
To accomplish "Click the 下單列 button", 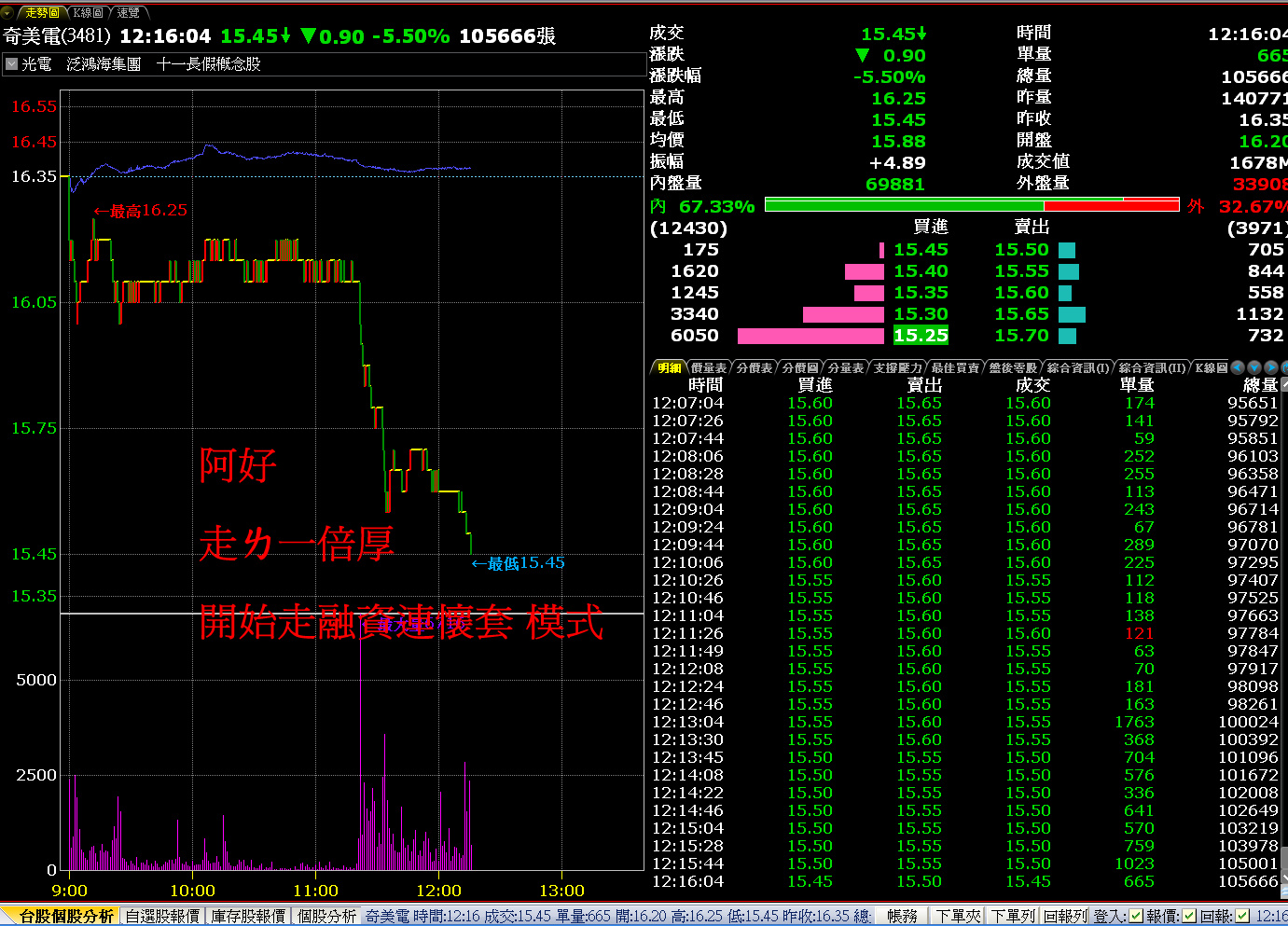I will pos(1013,917).
